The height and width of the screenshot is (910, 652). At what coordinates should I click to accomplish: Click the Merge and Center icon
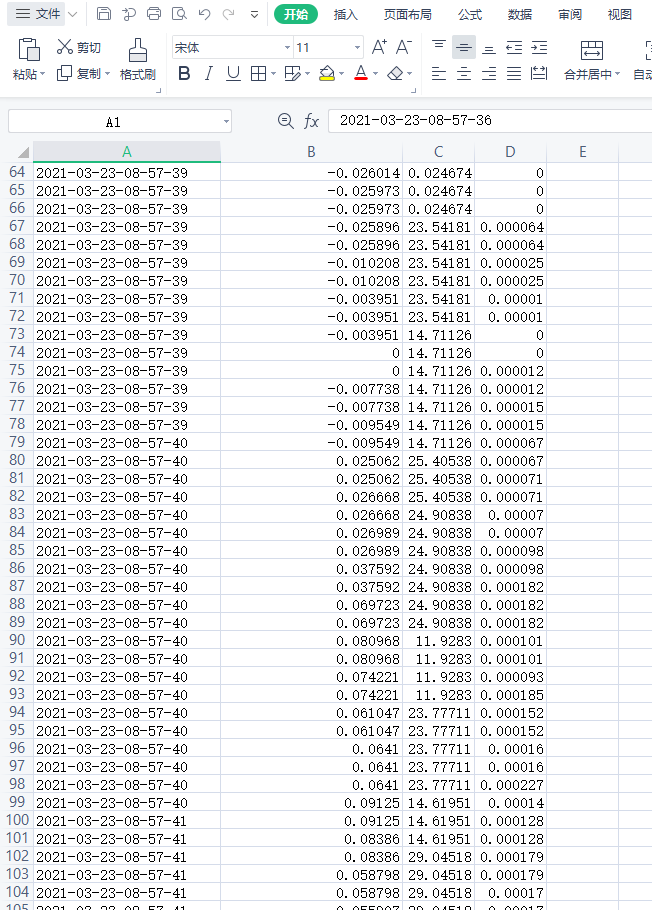click(x=592, y=51)
